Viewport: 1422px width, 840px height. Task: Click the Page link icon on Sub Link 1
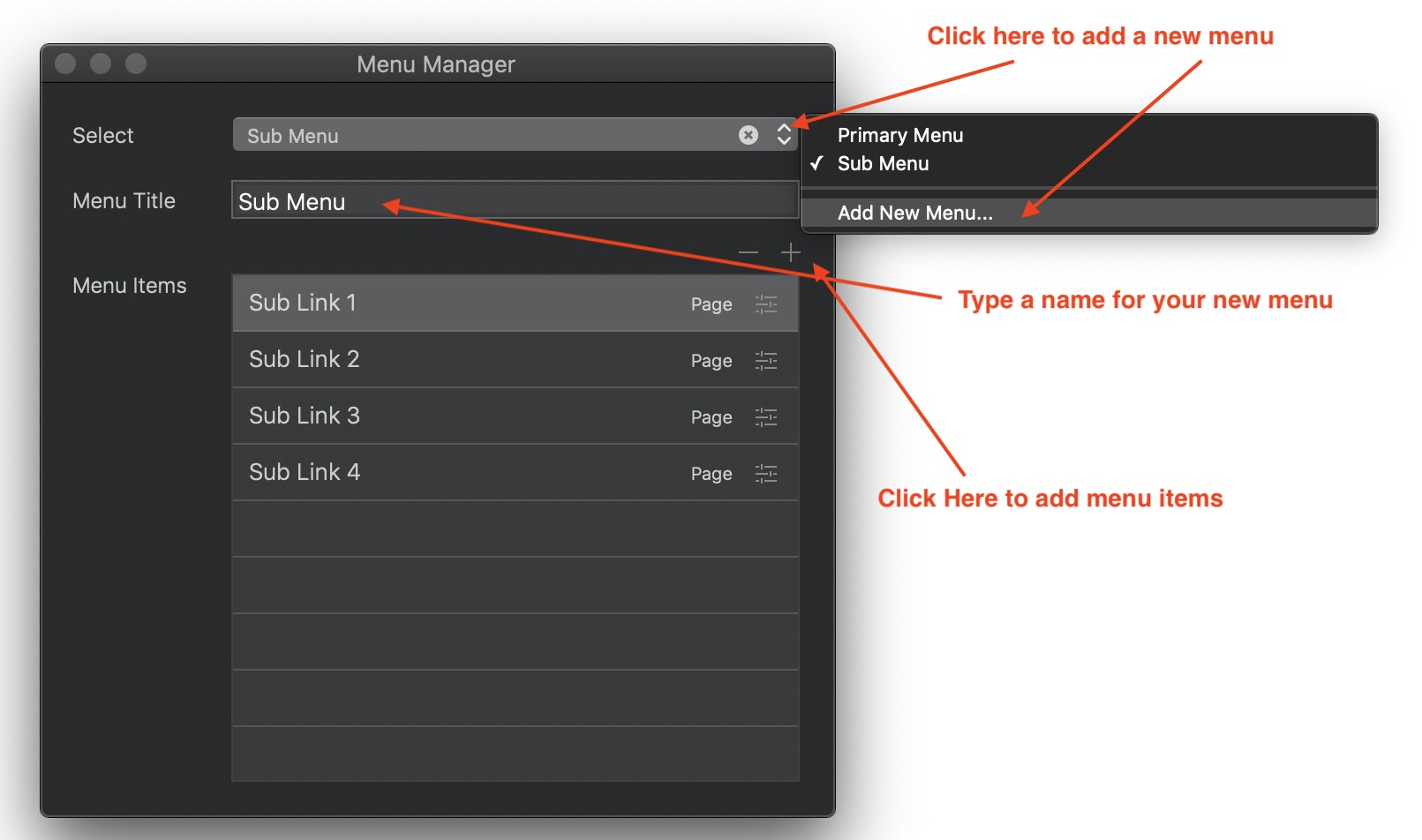click(711, 304)
